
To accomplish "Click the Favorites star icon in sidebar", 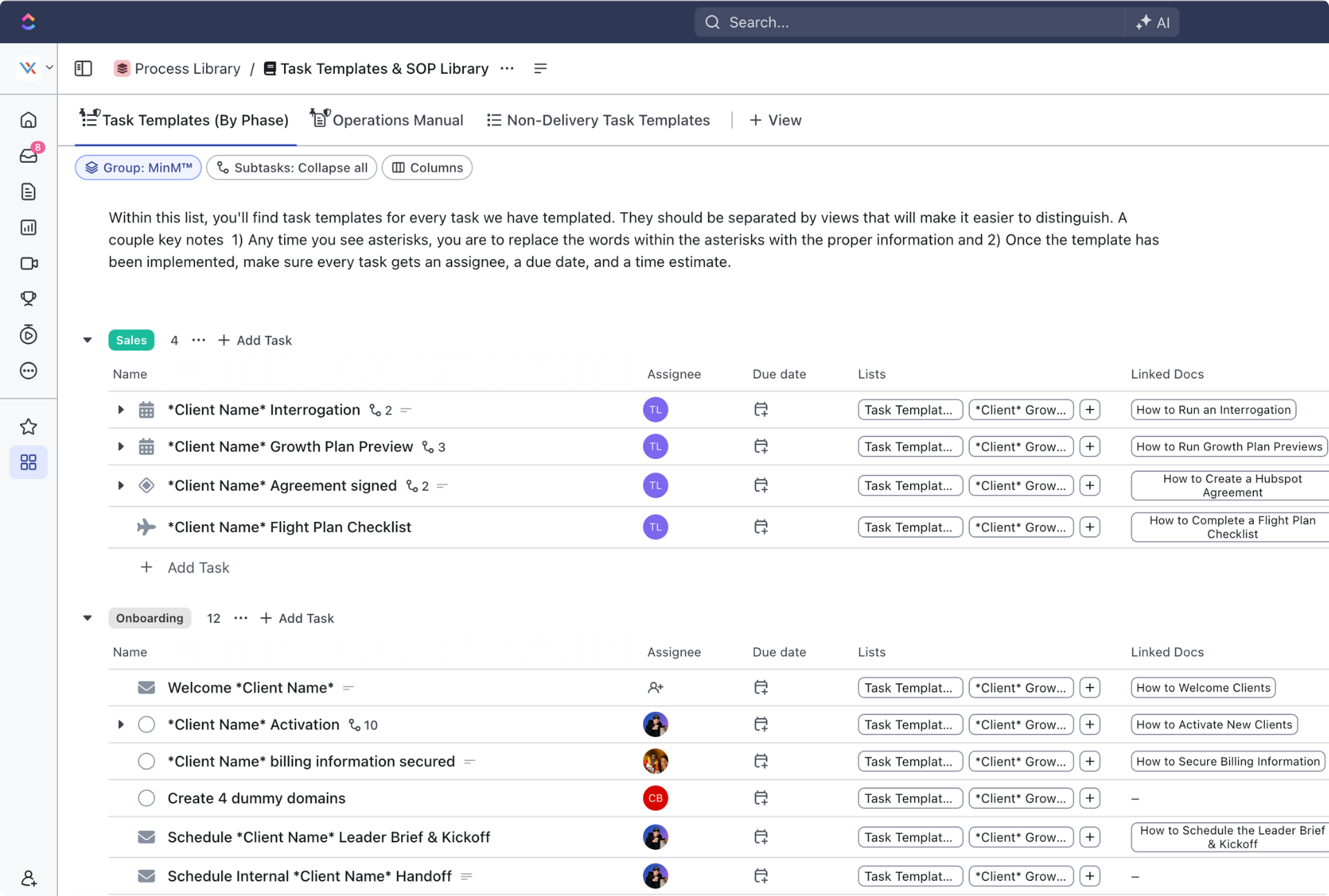I will 29,427.
